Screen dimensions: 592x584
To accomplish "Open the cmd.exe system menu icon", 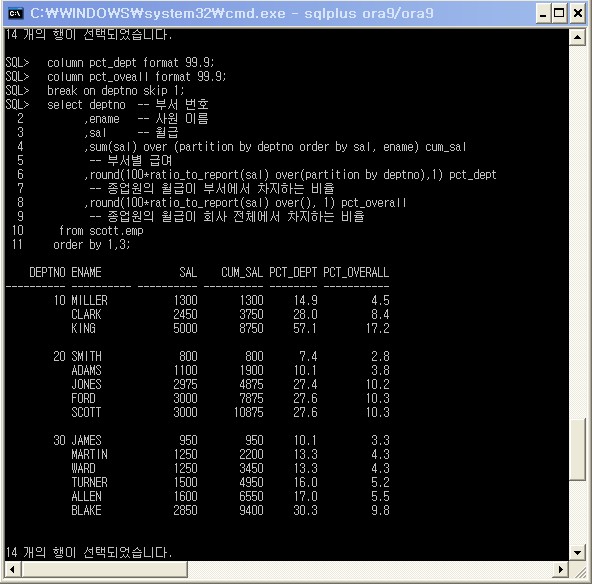I will tap(15, 14).
